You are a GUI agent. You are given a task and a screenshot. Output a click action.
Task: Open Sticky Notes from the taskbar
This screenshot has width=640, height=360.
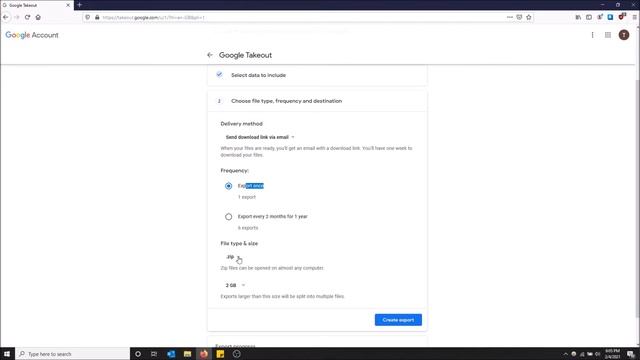[220, 354]
